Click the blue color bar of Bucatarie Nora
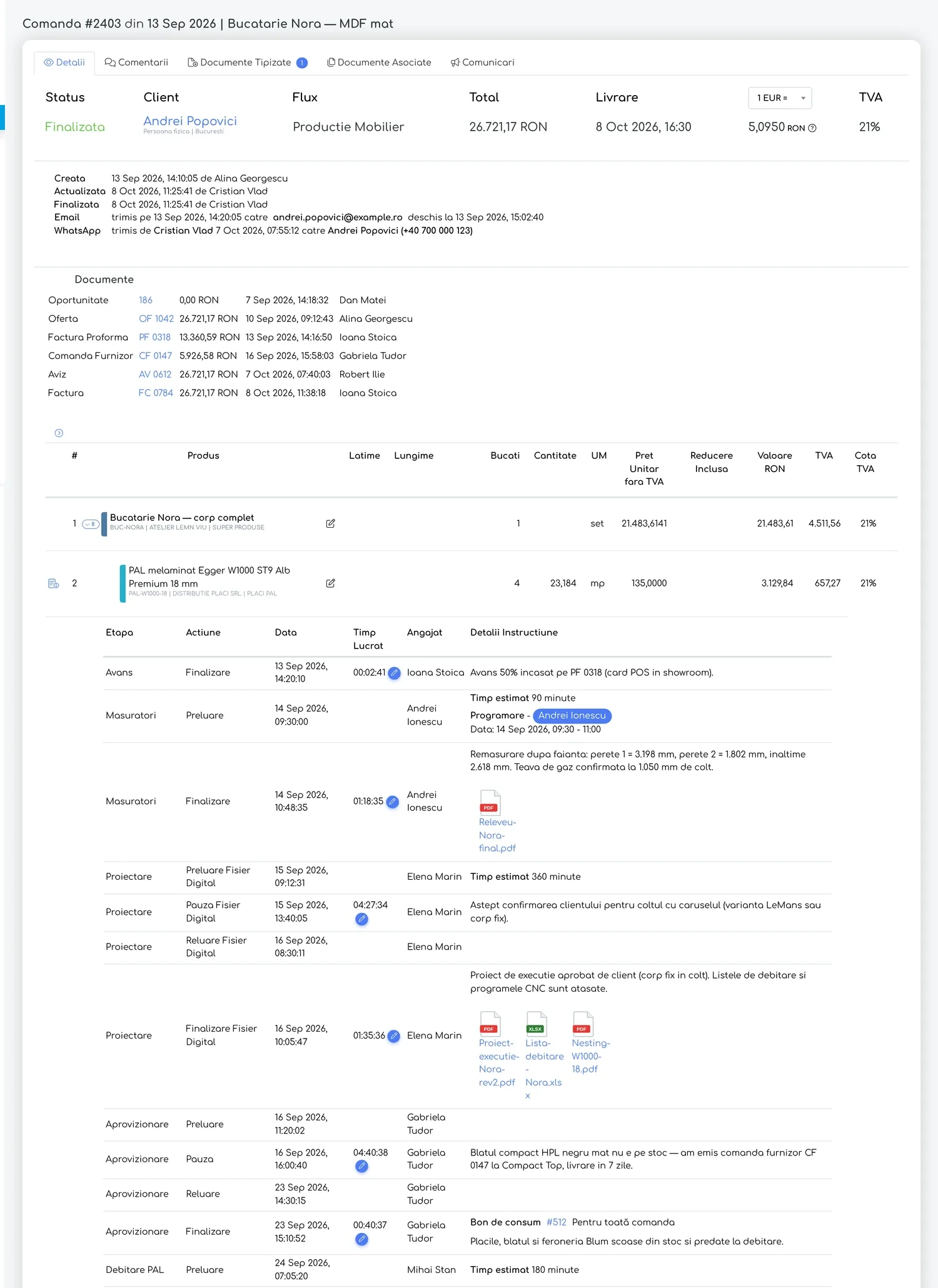 (104, 524)
